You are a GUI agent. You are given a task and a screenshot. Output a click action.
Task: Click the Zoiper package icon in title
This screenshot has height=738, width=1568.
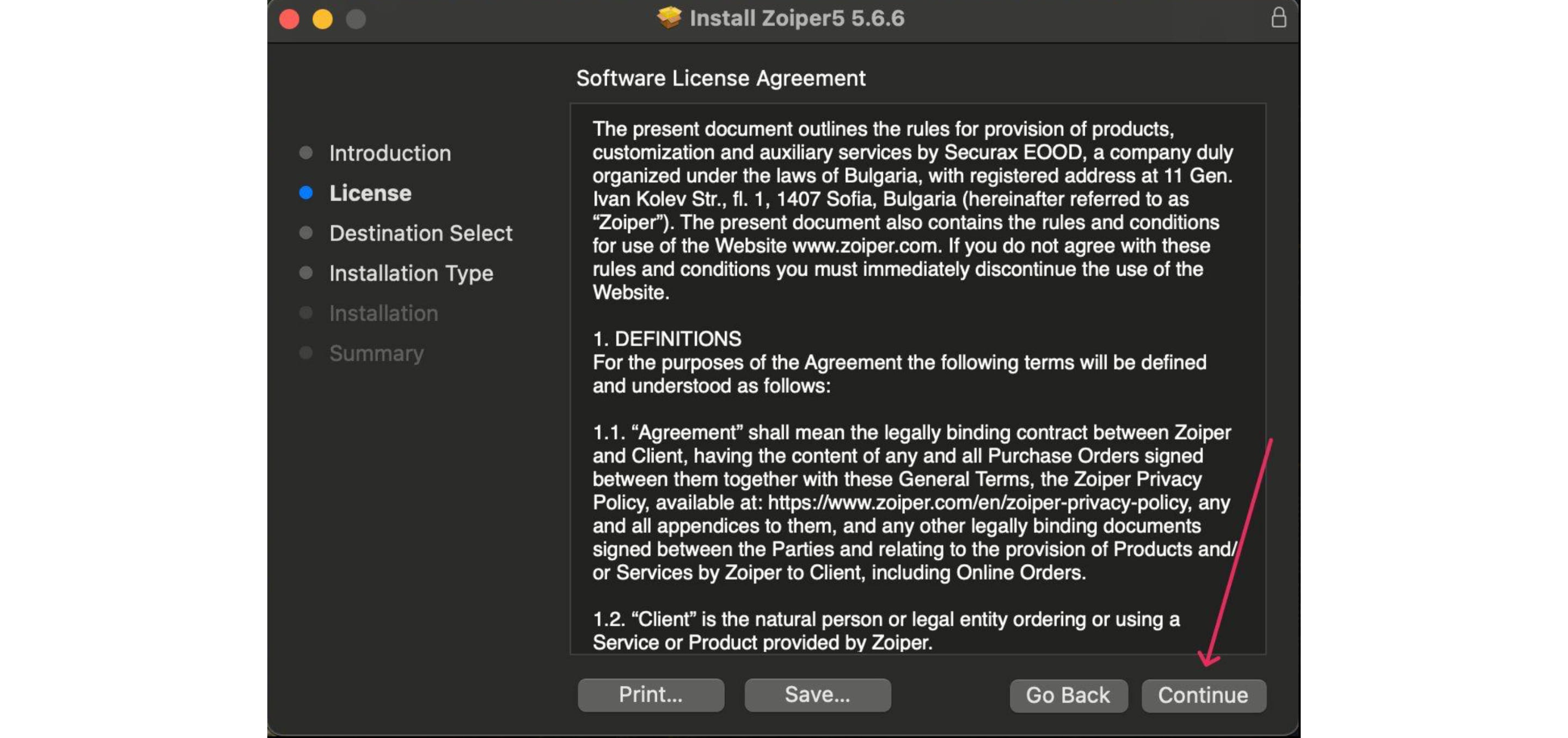pyautogui.click(x=669, y=17)
